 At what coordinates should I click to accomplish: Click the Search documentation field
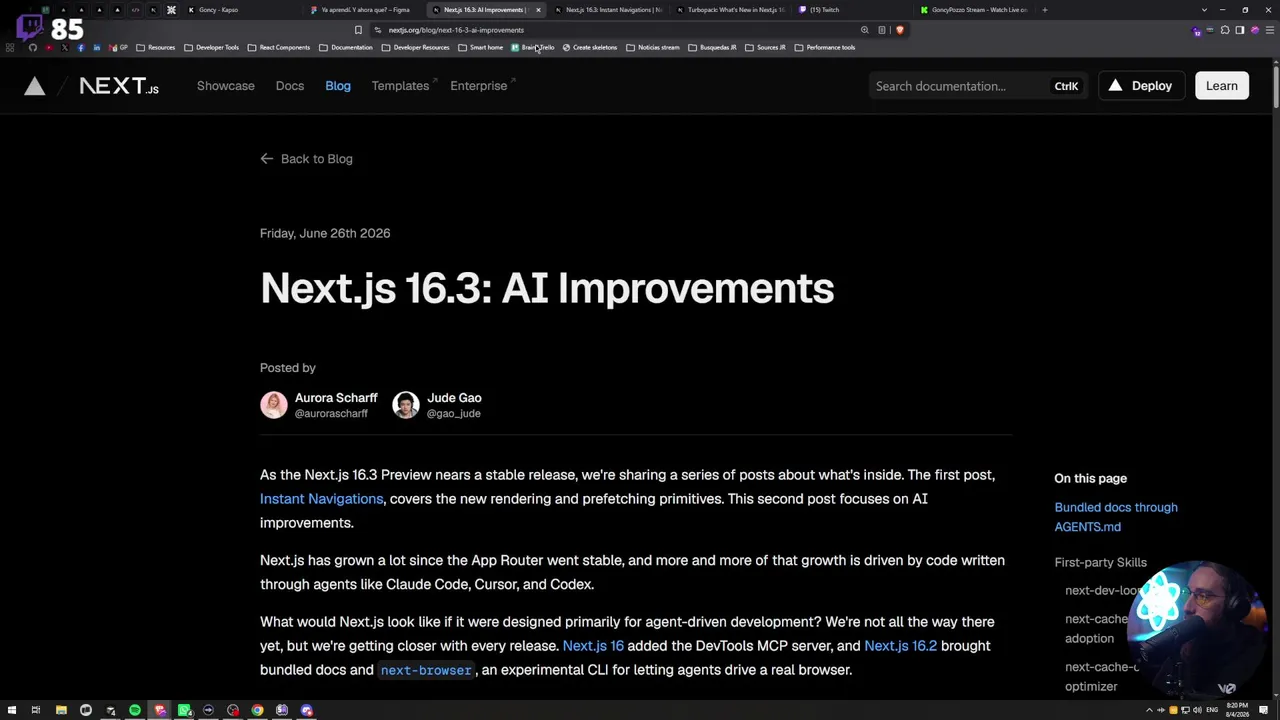click(x=977, y=86)
